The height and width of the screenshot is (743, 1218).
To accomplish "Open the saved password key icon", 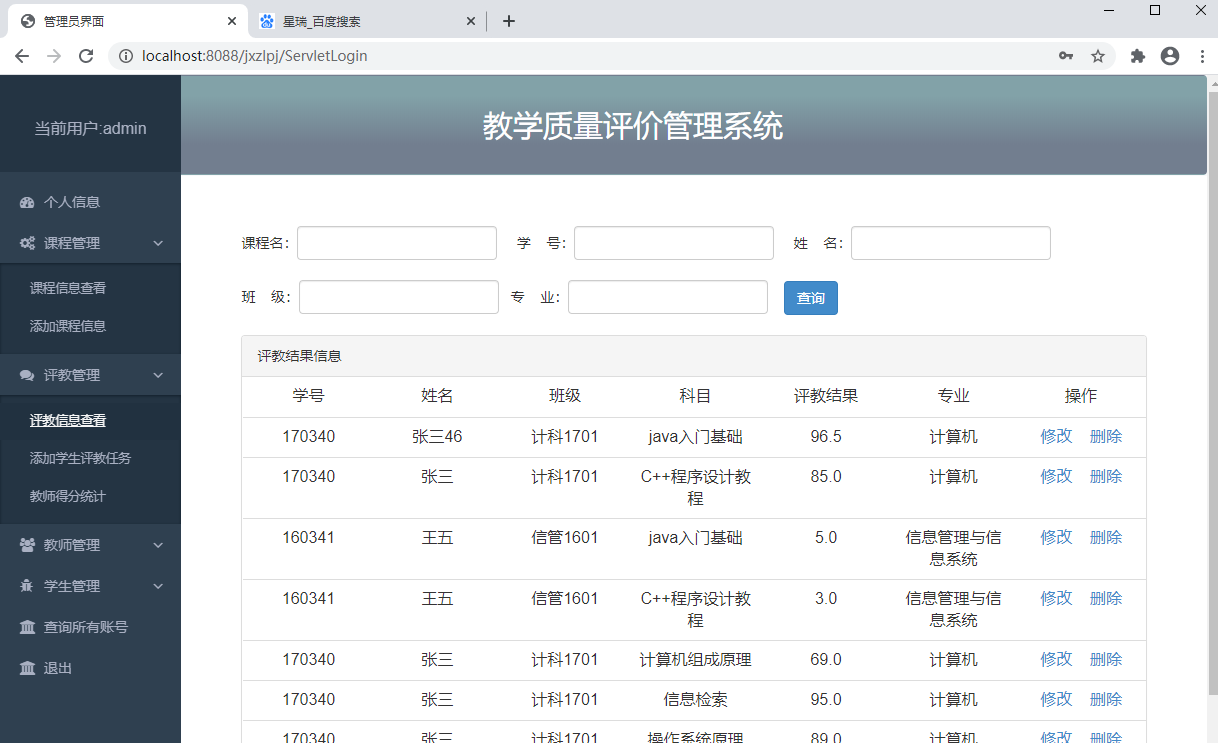I will (x=1067, y=56).
